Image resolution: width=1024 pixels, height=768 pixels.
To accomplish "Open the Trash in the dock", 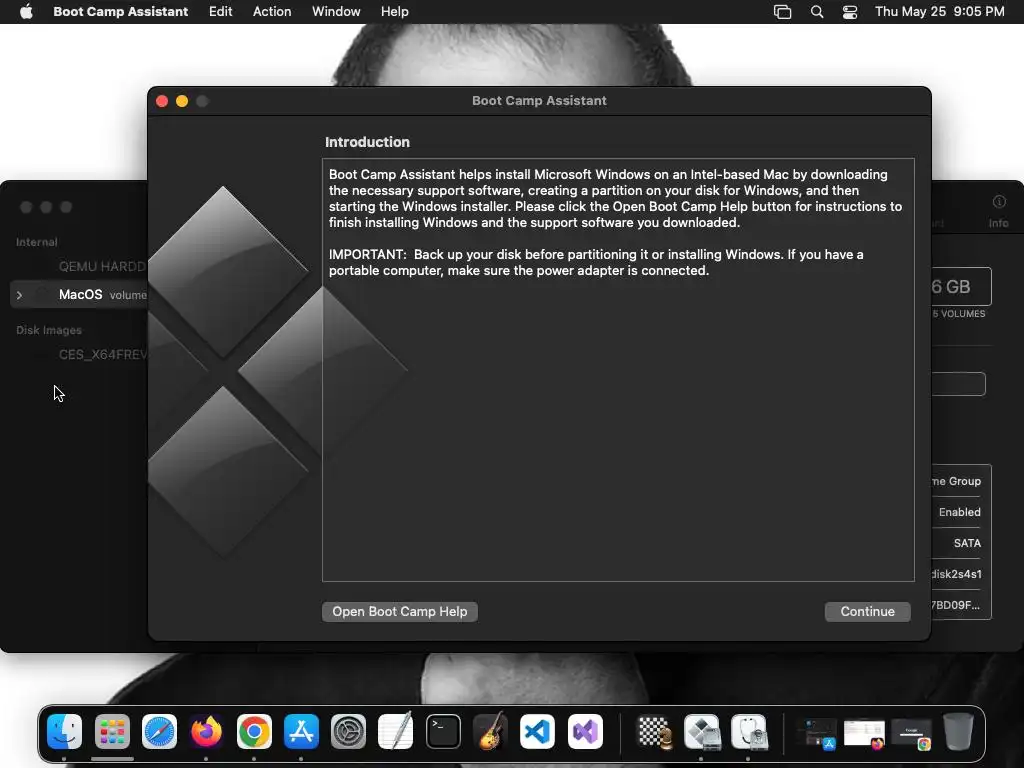I will coord(958,731).
